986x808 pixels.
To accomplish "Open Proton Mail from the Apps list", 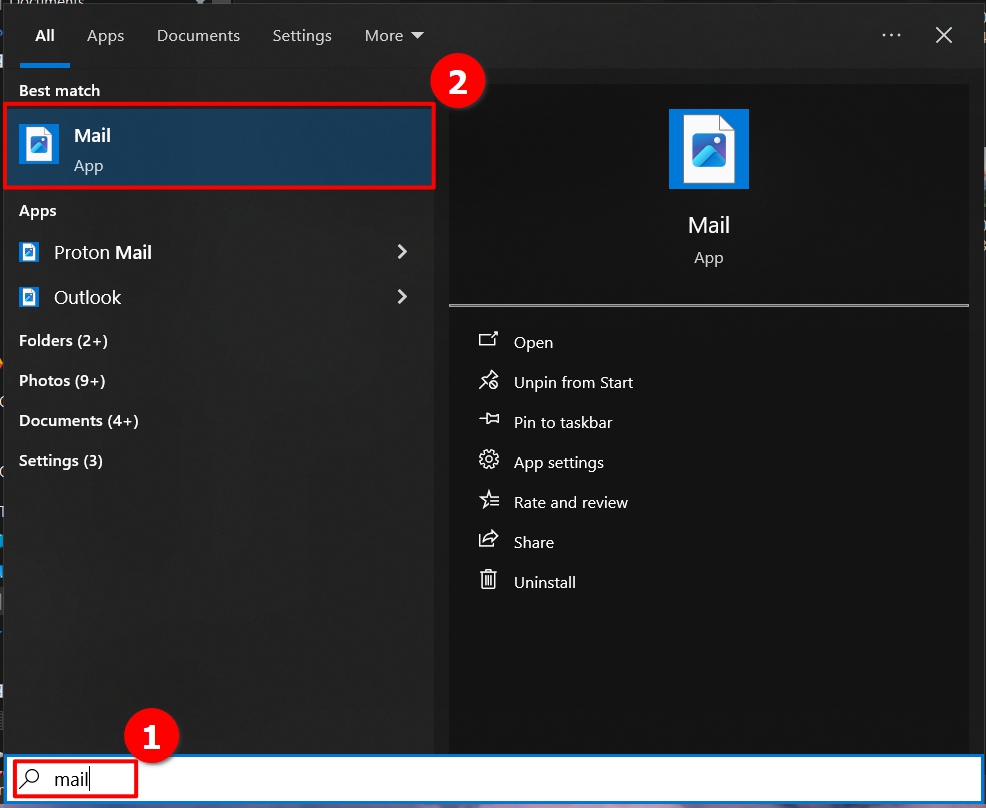I will [100, 252].
